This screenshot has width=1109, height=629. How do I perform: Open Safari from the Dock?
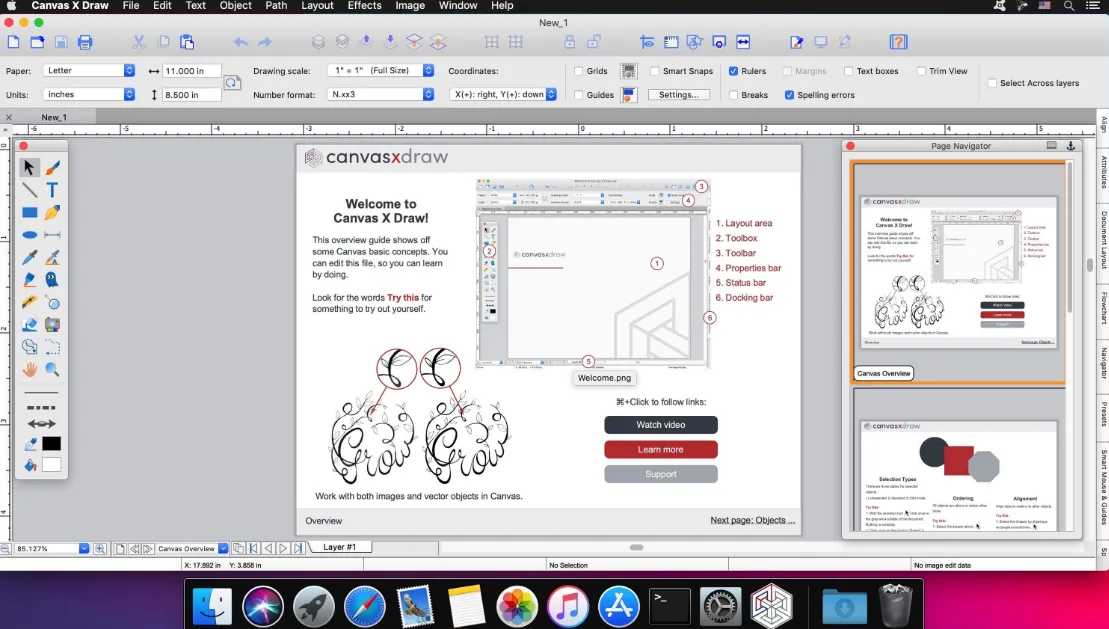click(x=364, y=606)
